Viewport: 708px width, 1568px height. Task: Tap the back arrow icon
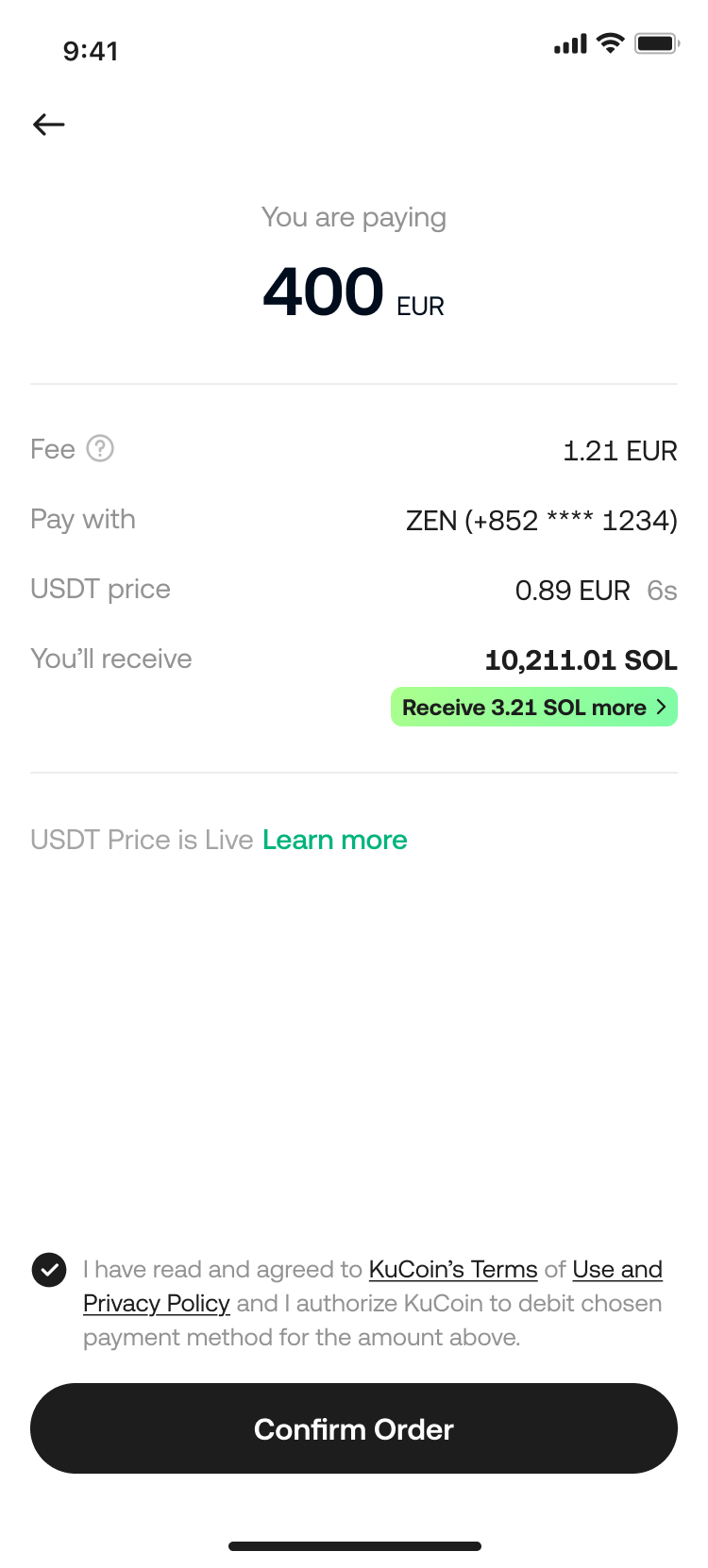(x=49, y=125)
